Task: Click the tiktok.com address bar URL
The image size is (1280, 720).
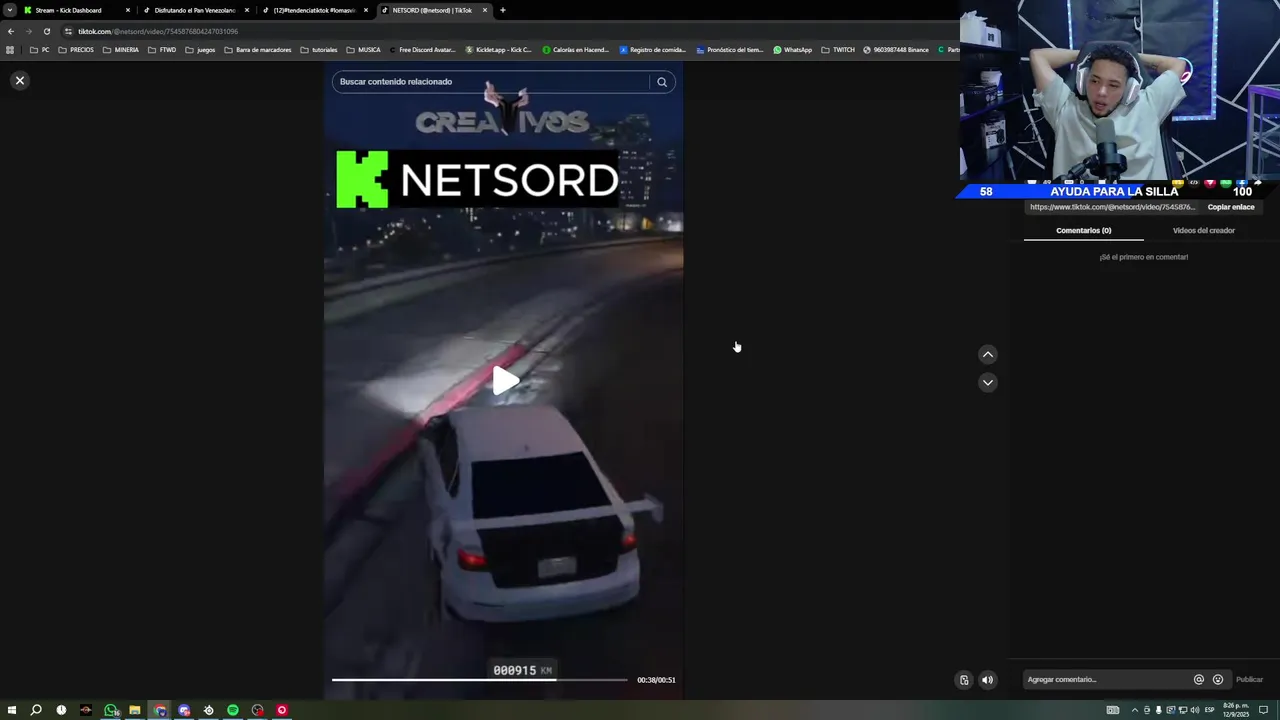Action: click(x=158, y=31)
